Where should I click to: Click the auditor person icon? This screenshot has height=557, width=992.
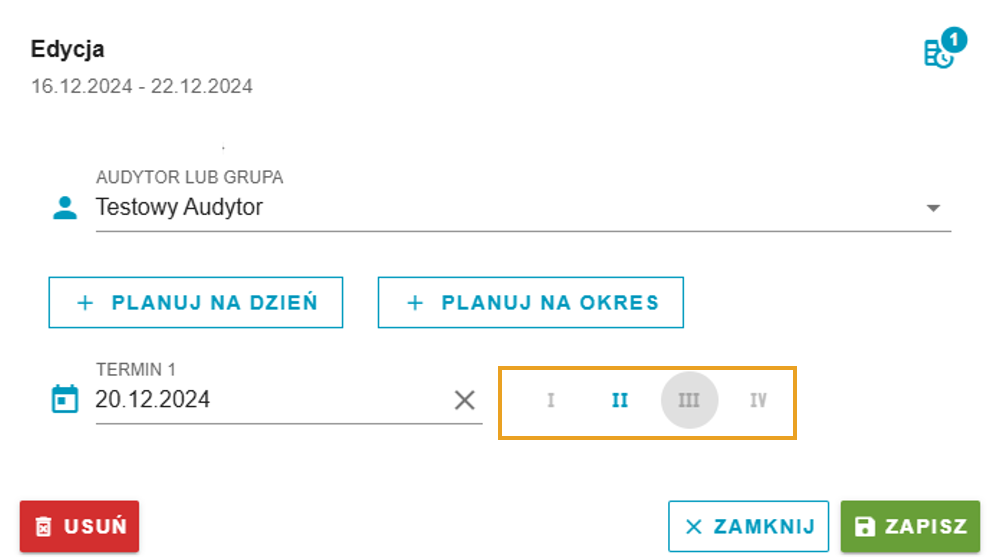[x=65, y=208]
